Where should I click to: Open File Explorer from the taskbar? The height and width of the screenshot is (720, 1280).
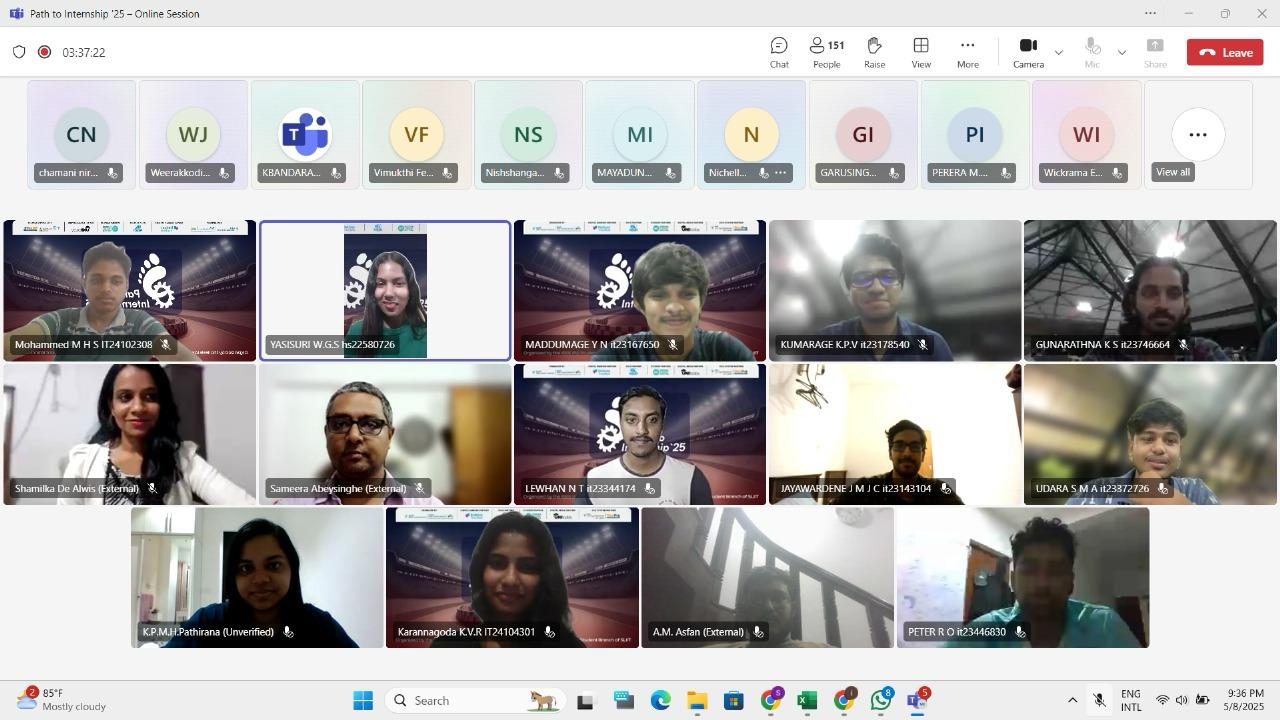pyautogui.click(x=696, y=701)
